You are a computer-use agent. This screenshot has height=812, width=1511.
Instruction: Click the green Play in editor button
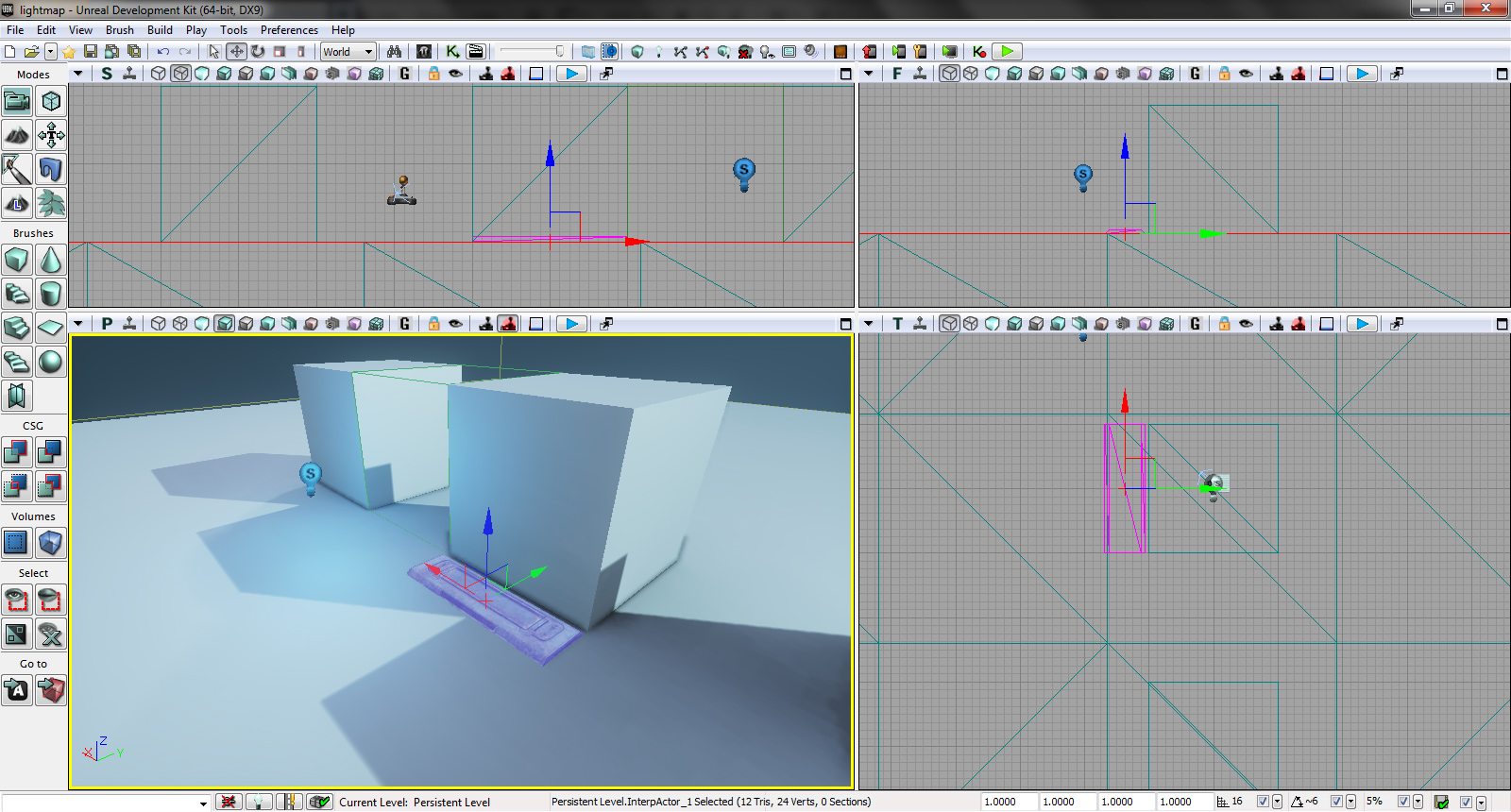(x=1008, y=52)
